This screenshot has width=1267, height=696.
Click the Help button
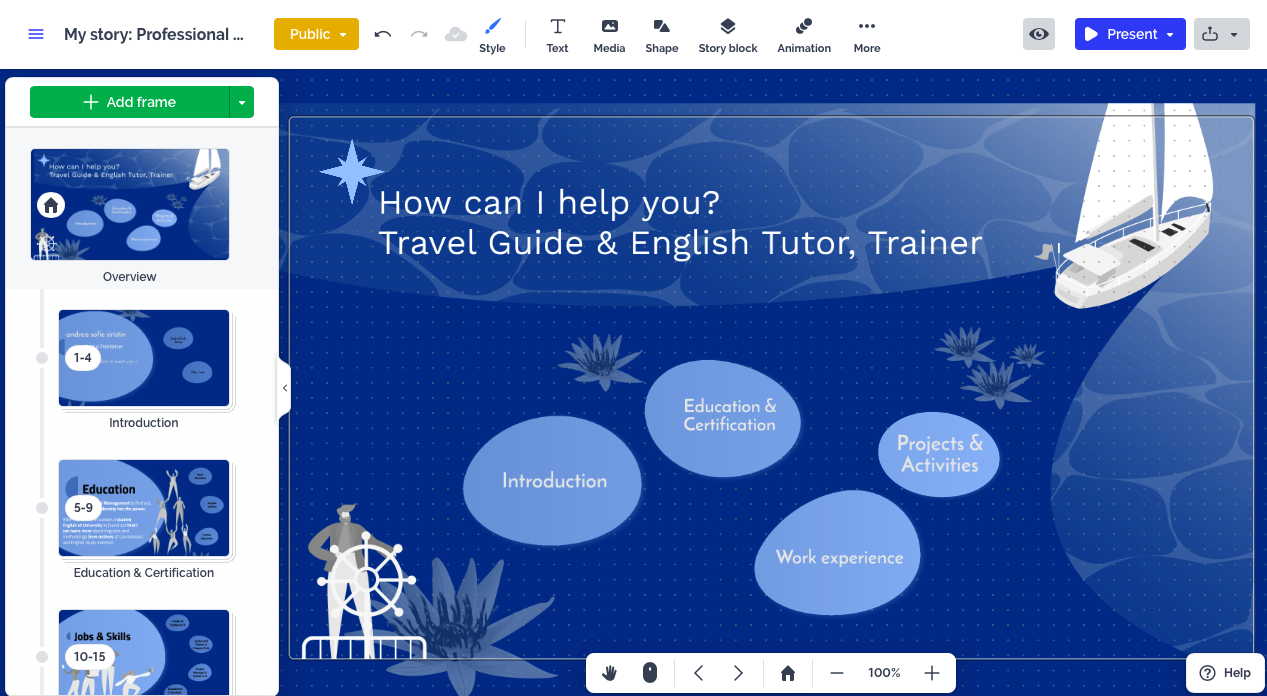(x=1225, y=673)
